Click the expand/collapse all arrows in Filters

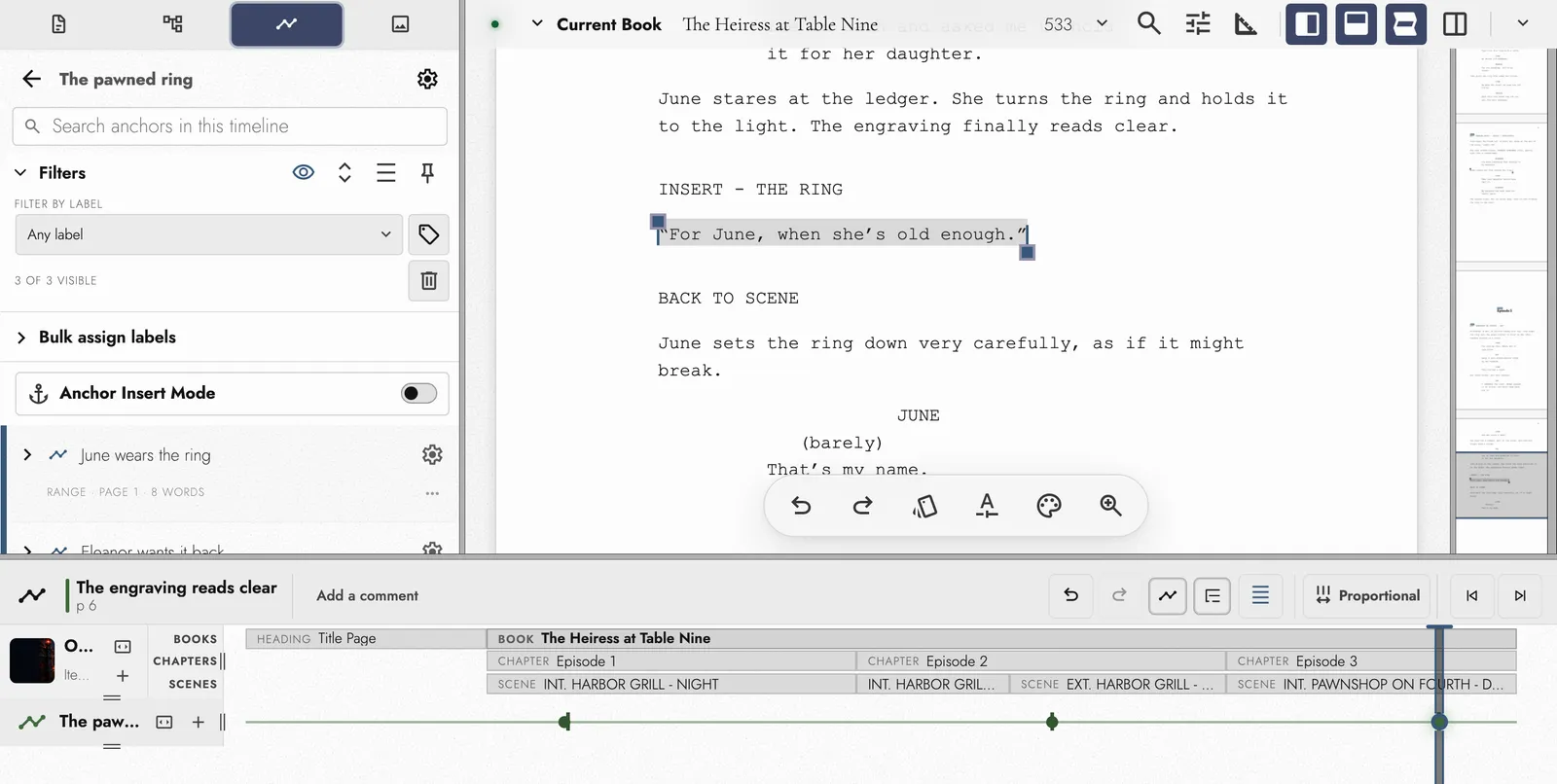pyautogui.click(x=344, y=172)
